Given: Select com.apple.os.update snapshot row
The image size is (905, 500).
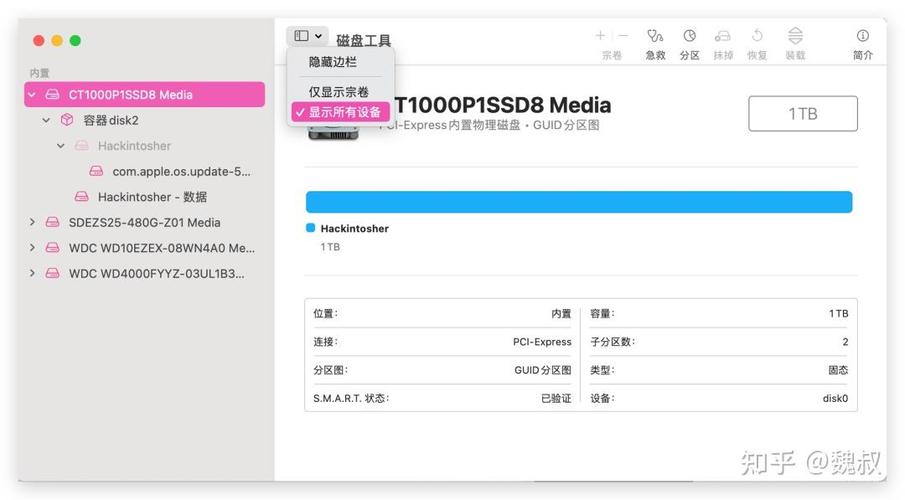Looking at the screenshot, I should 144,171.
